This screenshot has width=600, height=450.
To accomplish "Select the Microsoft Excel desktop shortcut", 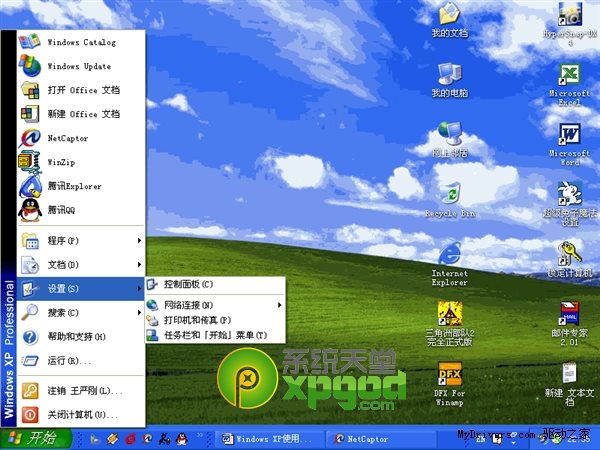I will pos(569,75).
